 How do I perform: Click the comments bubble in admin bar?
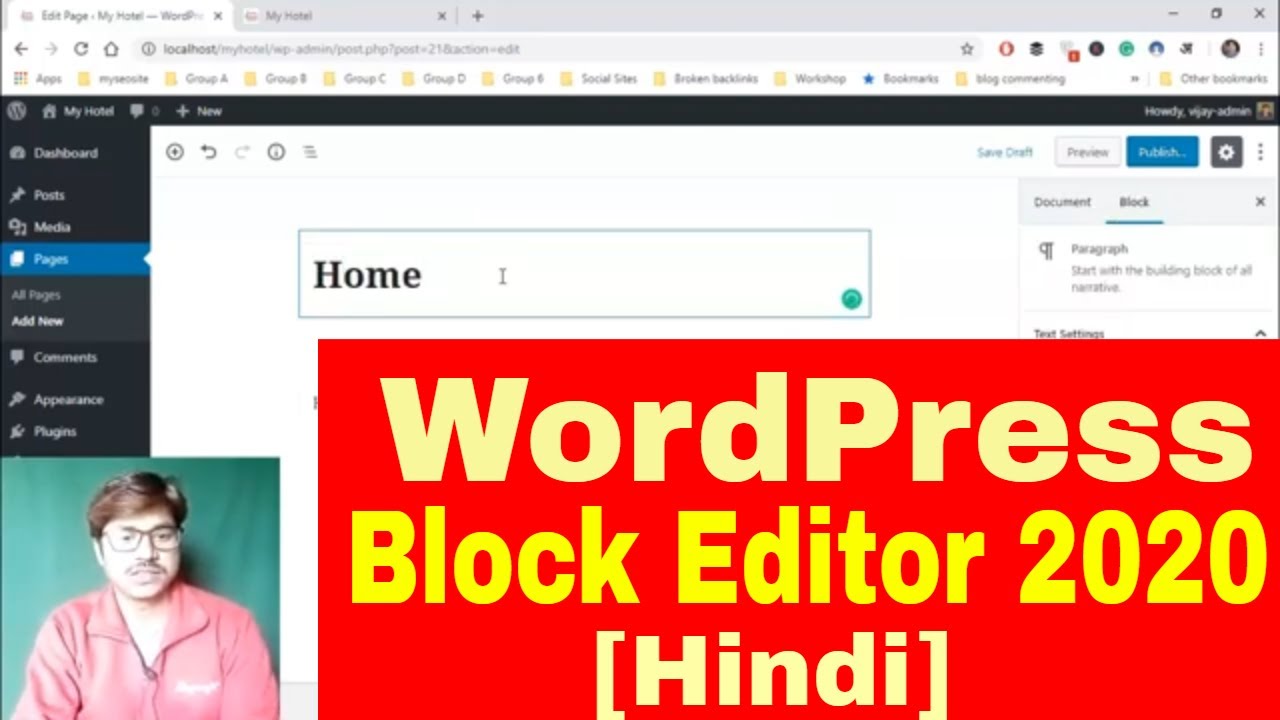(144, 111)
